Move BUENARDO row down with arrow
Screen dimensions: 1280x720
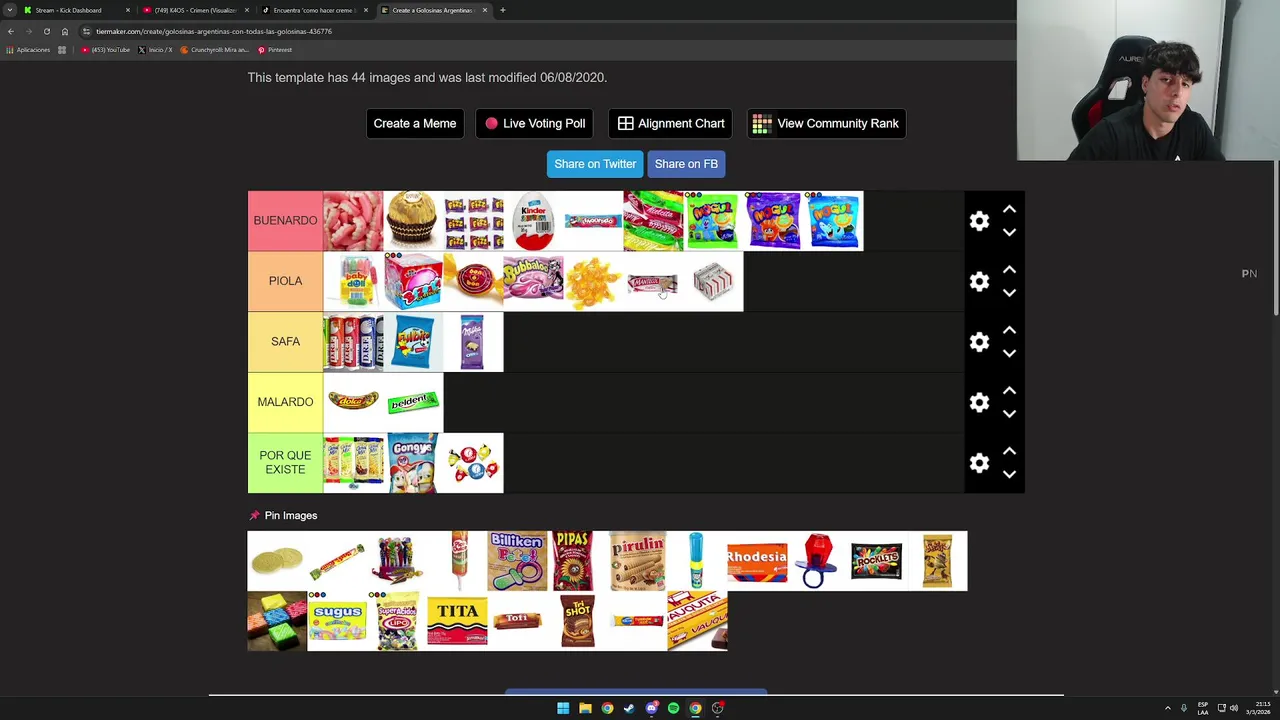tap(1009, 232)
